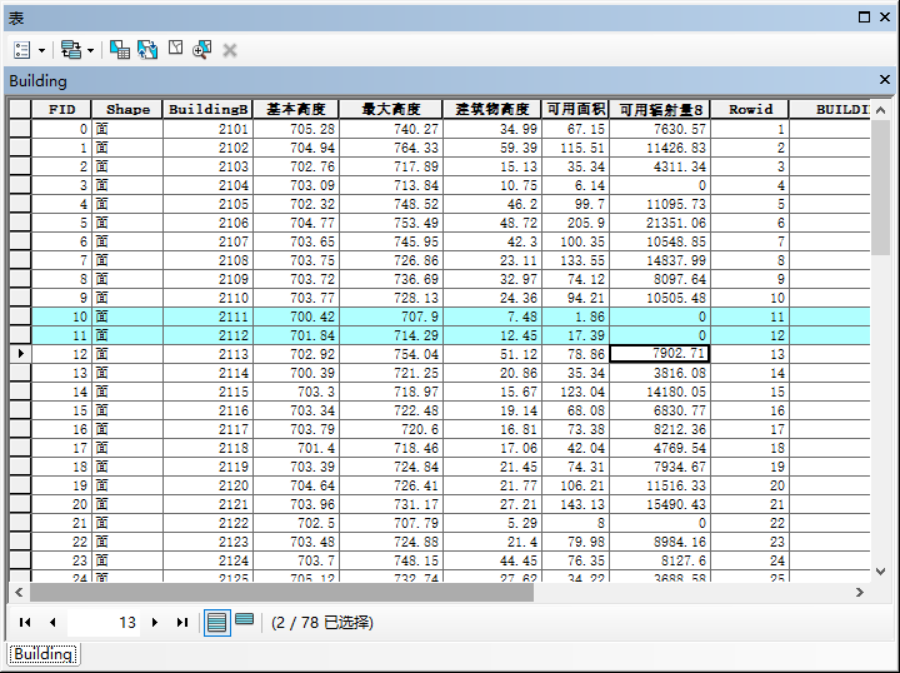Viewport: 900px width, 673px height.
Task: Click the cell value 764.33
Action: tap(391, 147)
